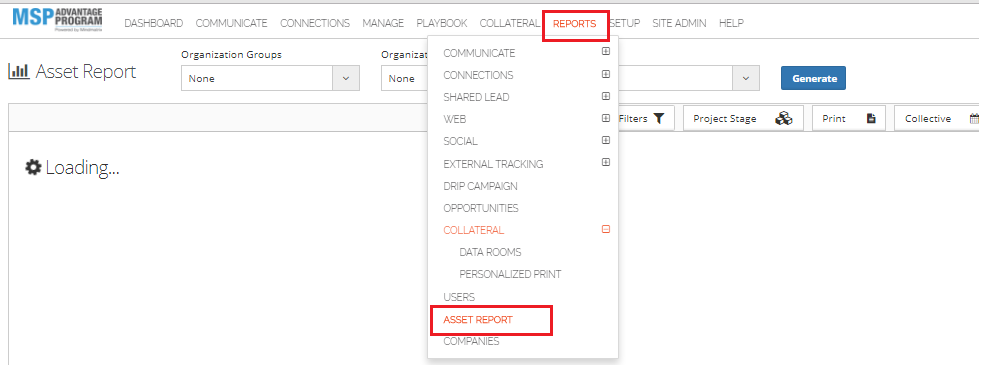Click the Filters funnel icon

pyautogui.click(x=658, y=119)
